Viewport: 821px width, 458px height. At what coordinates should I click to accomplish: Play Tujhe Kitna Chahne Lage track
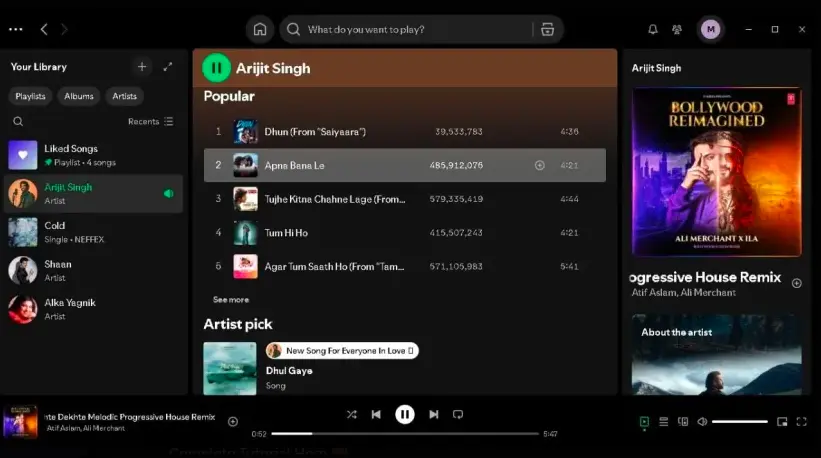pyautogui.click(x=404, y=199)
